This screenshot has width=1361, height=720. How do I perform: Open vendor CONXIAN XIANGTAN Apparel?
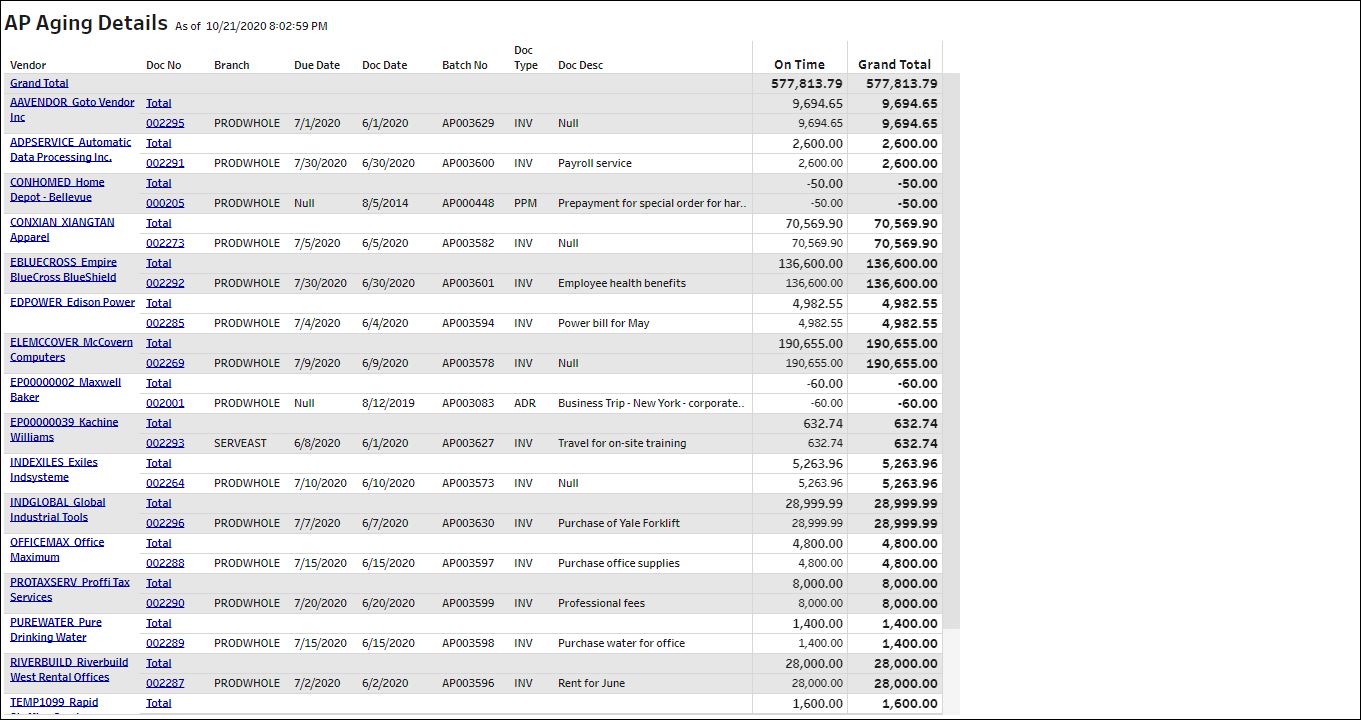point(62,229)
